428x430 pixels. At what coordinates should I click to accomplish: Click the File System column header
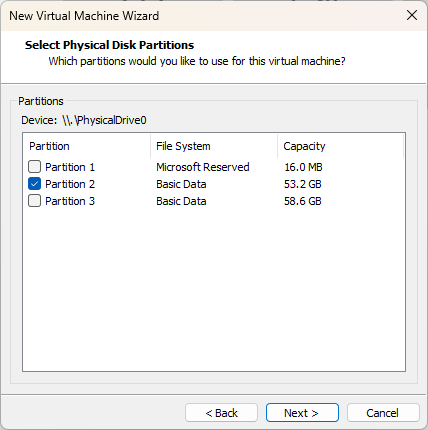pos(214,146)
